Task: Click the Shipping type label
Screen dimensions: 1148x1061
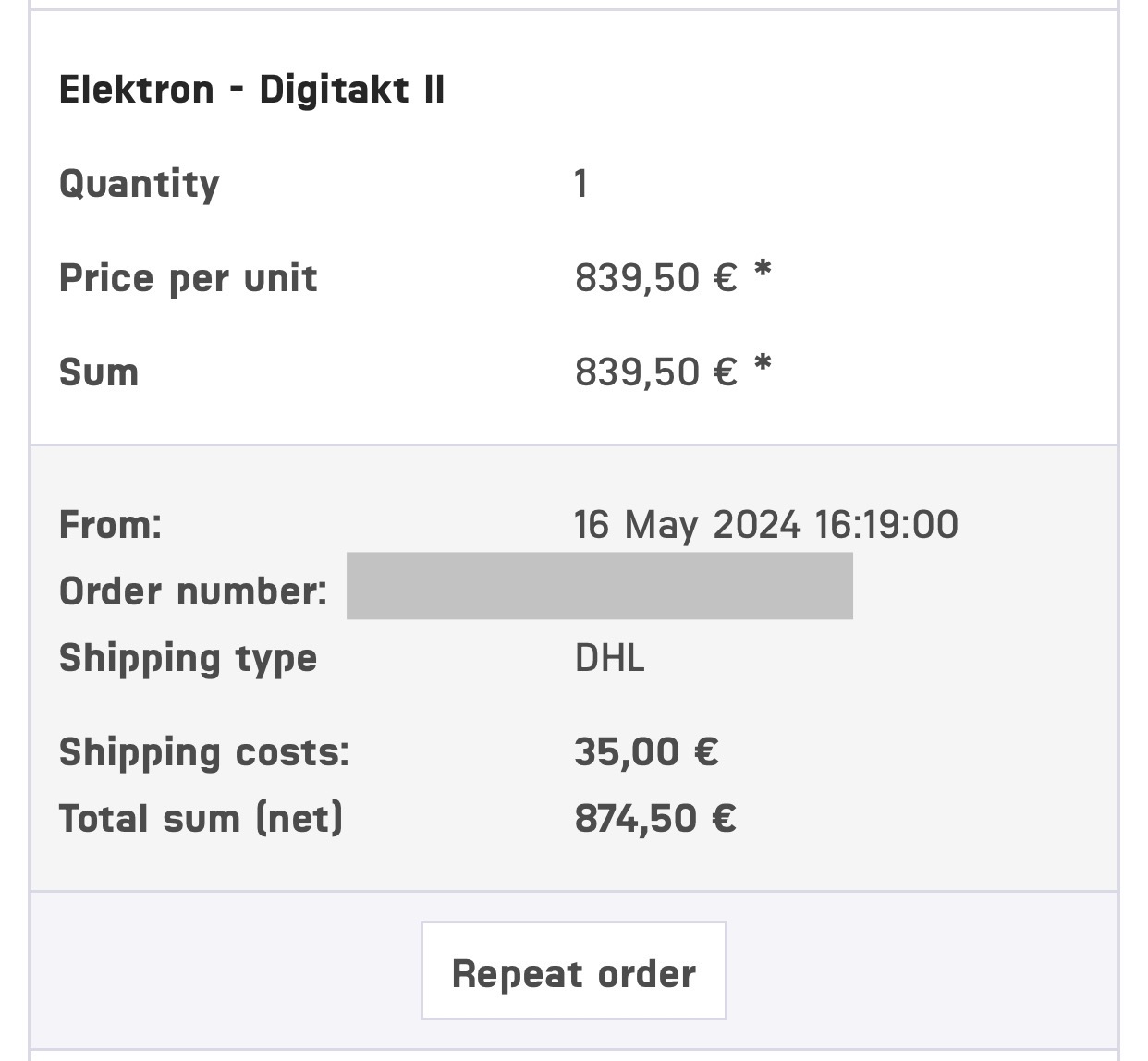Action: click(188, 658)
